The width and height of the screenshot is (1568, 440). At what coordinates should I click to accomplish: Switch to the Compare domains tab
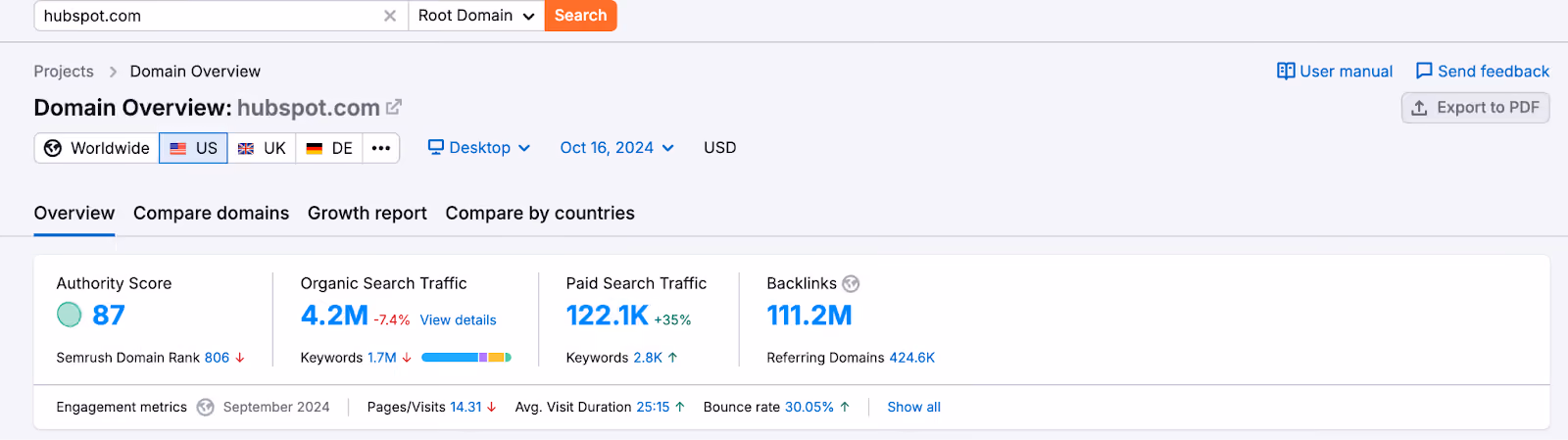click(x=211, y=214)
